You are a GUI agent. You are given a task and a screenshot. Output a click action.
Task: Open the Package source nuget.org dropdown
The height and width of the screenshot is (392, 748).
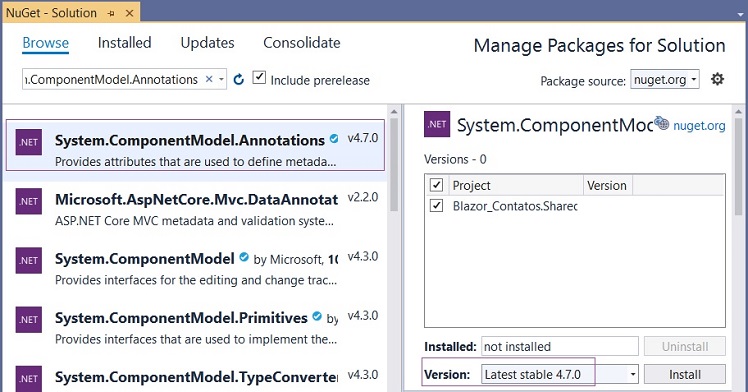tap(665, 79)
